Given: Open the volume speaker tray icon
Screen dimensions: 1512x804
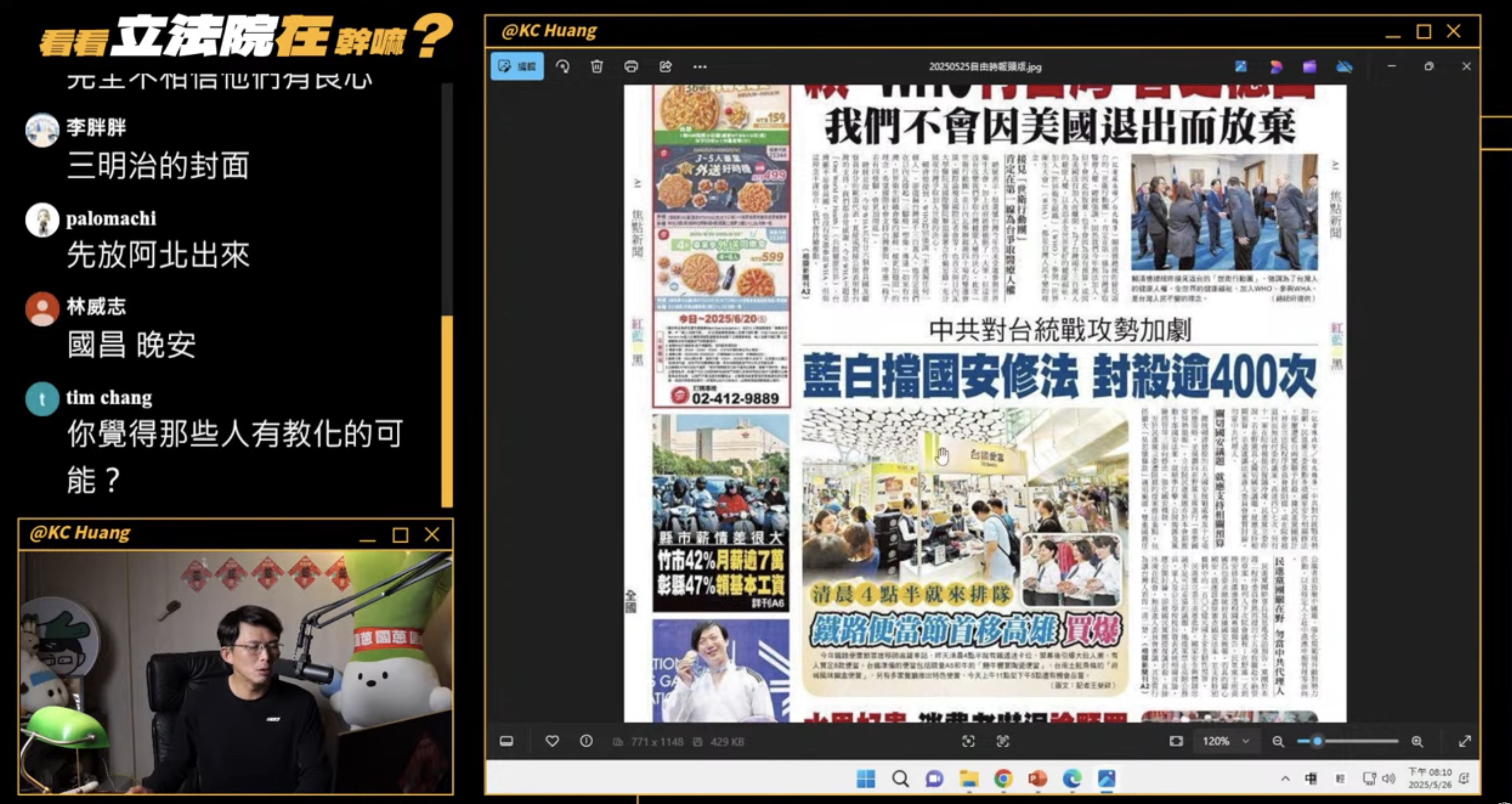Looking at the screenshot, I should point(1389,779).
